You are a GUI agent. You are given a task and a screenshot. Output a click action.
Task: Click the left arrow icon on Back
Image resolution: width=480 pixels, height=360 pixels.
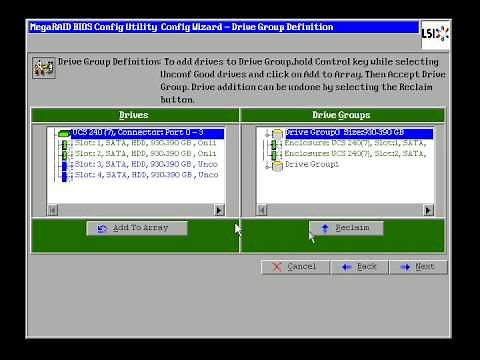(x=347, y=267)
